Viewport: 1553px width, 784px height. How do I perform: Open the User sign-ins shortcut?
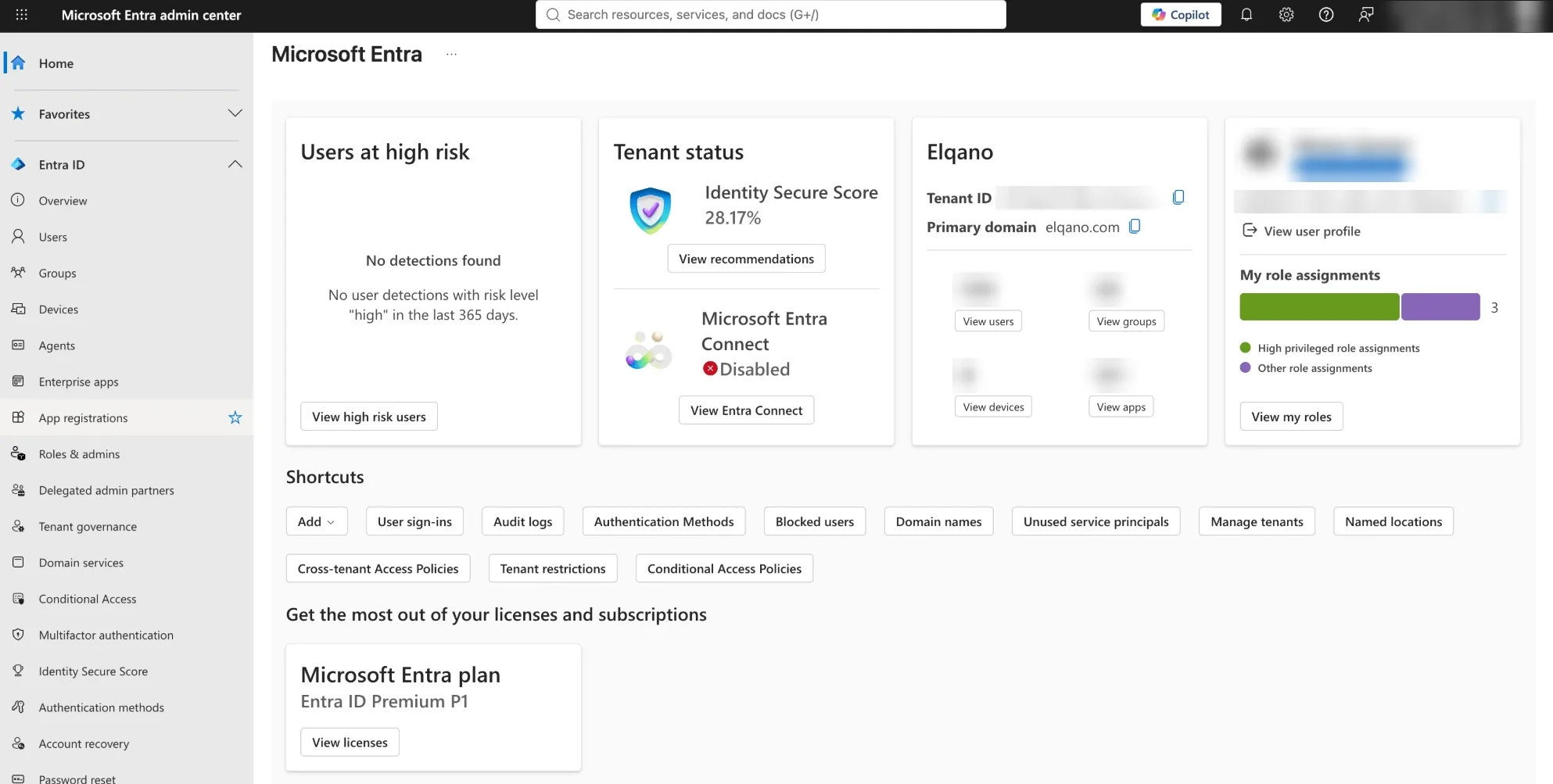[414, 521]
